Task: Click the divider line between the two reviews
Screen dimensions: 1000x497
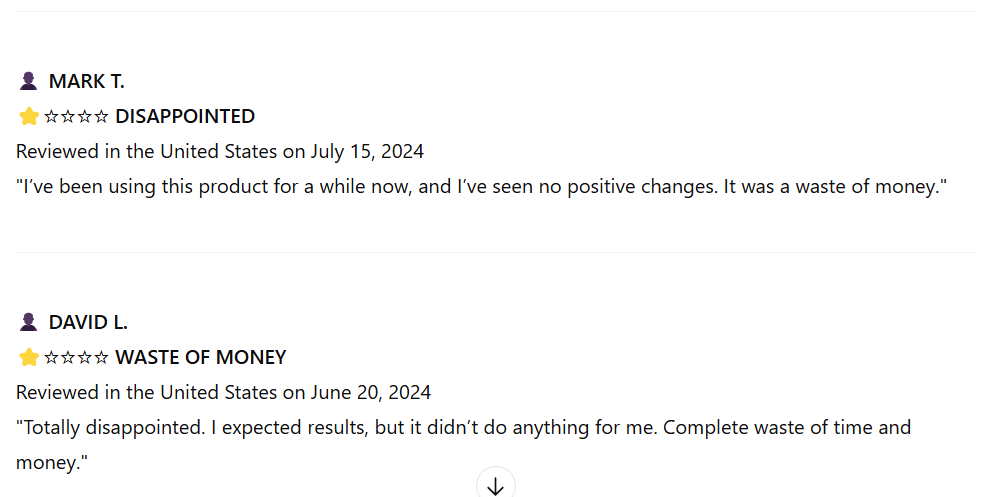Action: 496,252
